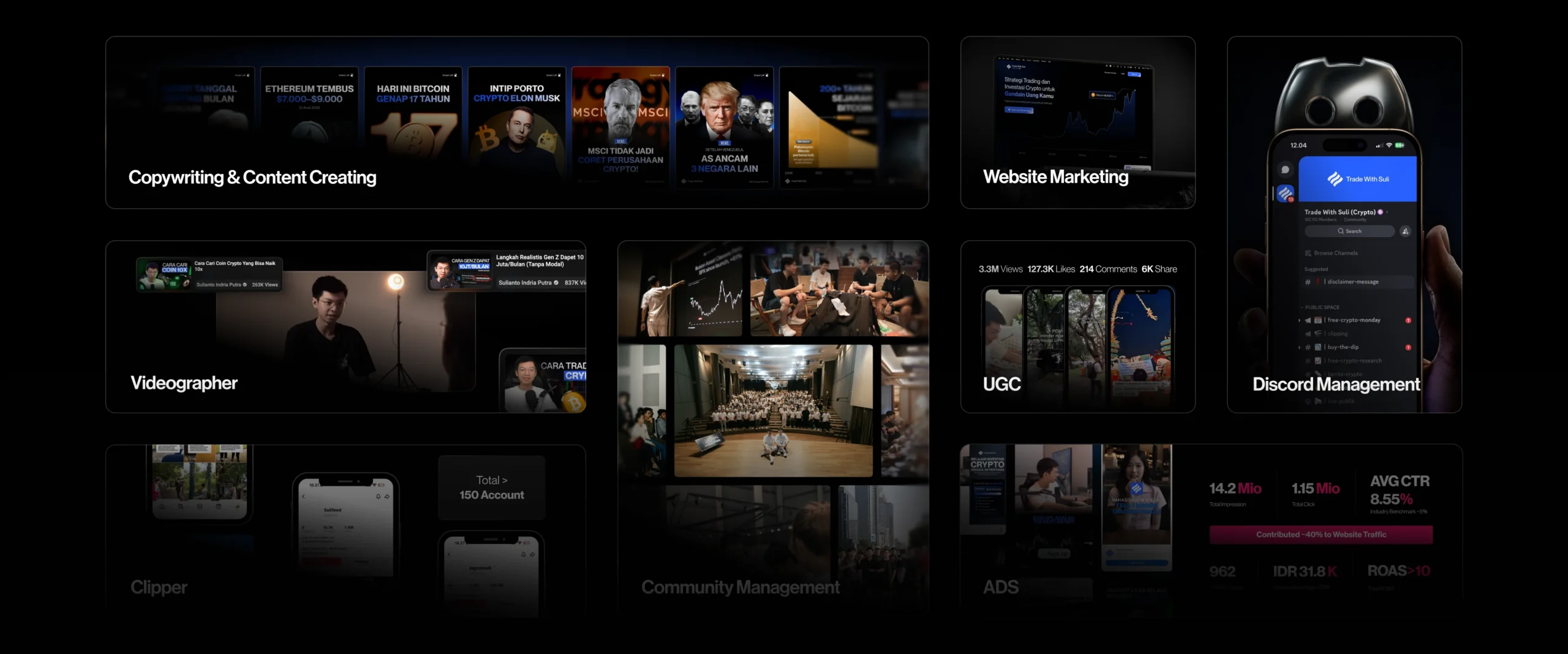The width and height of the screenshot is (1568, 654).
Task: Expand the buy-the-dip channel arrow
Action: pos(1299,347)
